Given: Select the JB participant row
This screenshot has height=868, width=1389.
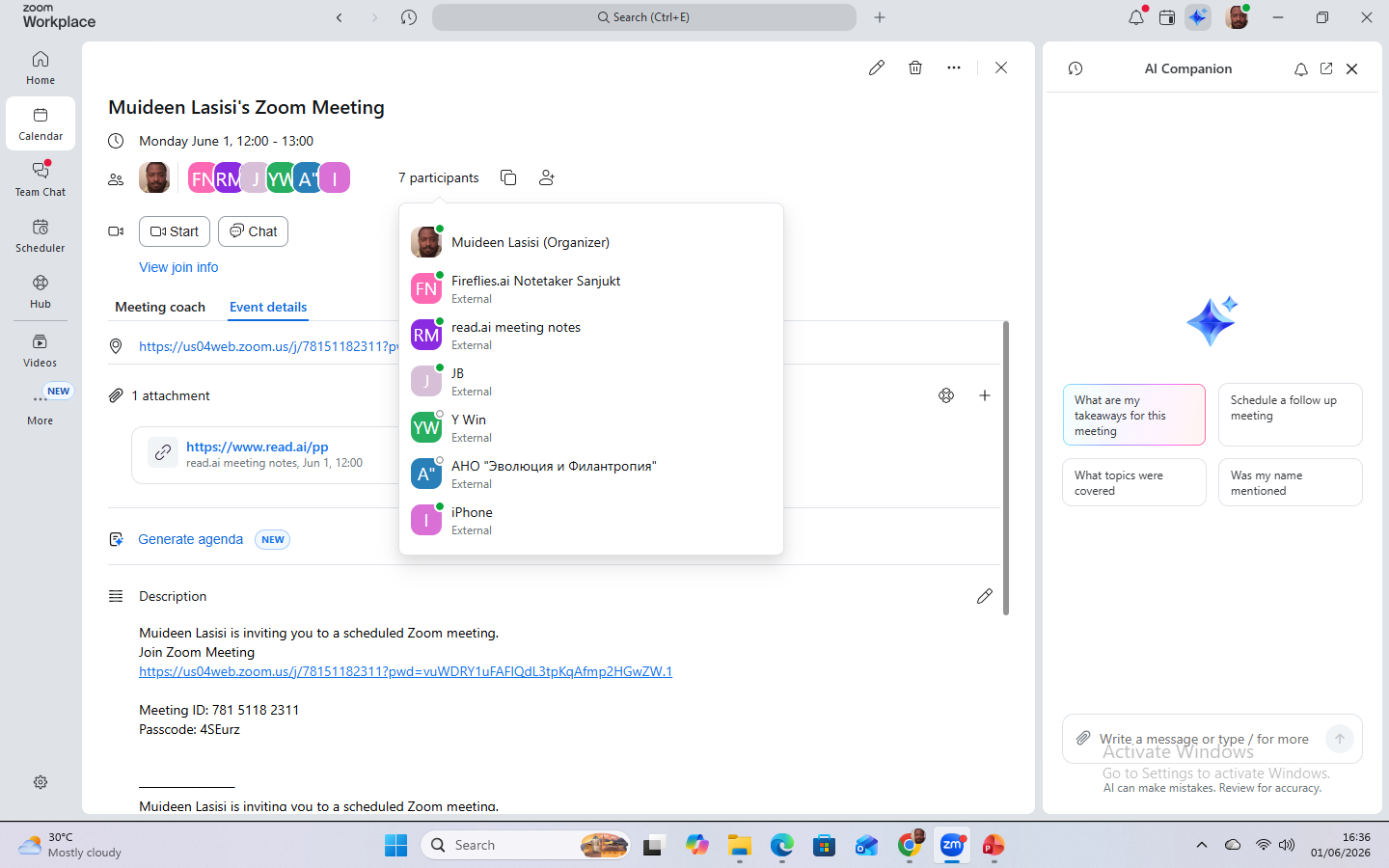Looking at the screenshot, I should click(591, 381).
